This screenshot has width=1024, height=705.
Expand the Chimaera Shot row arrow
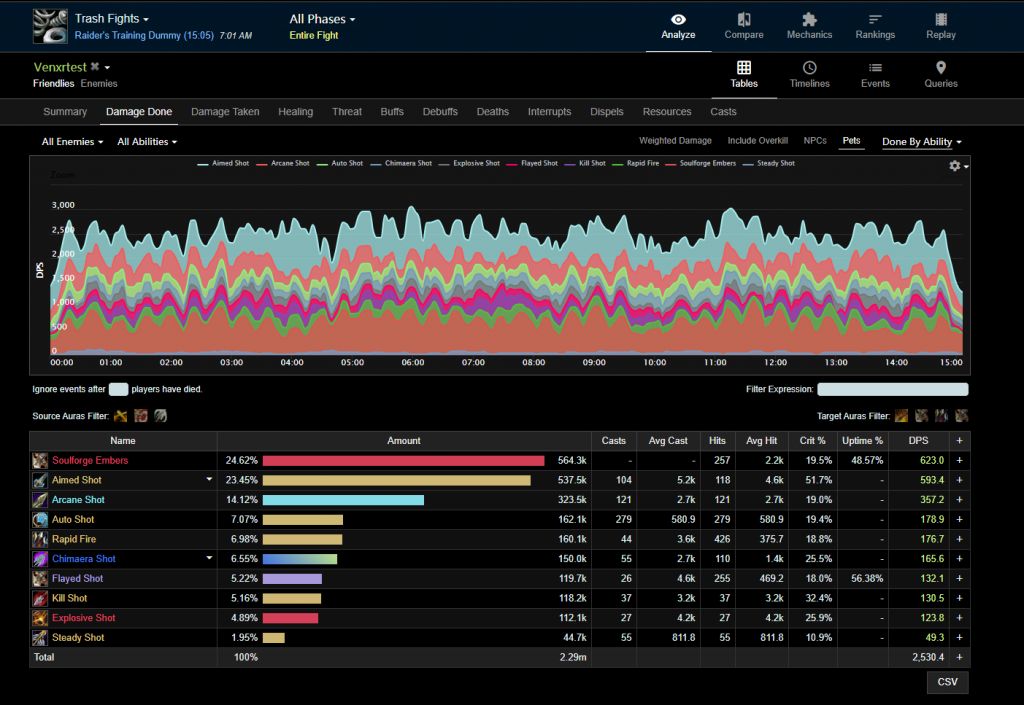click(209, 557)
